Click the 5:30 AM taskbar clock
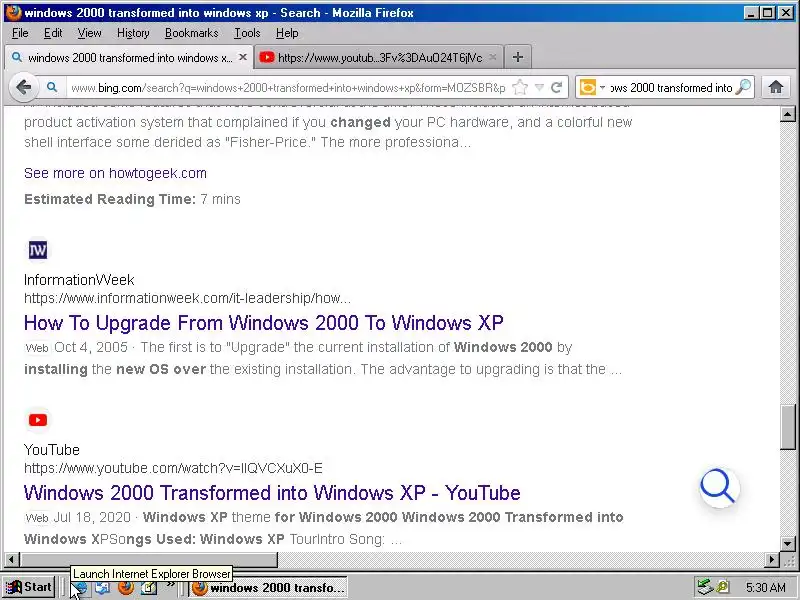Viewport: 800px width, 600px height. click(765, 588)
